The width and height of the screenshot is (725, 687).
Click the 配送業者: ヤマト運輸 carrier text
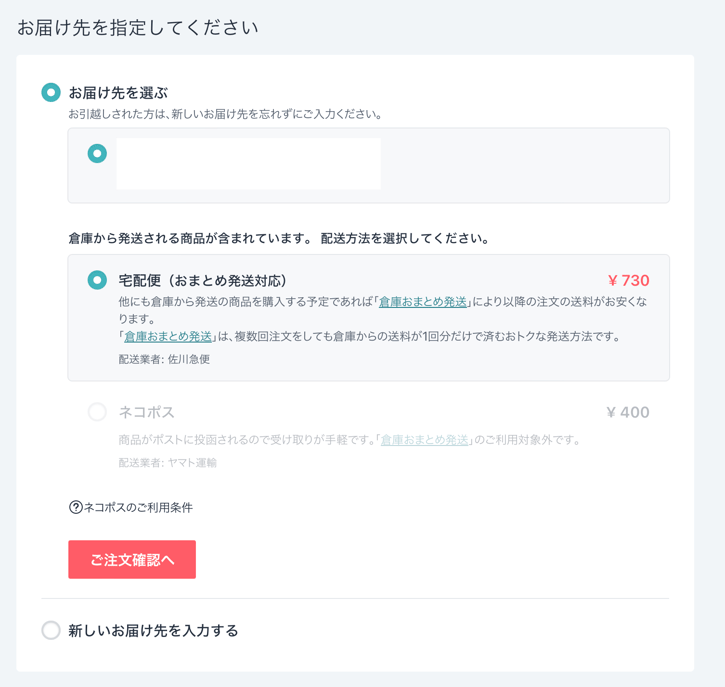click(167, 462)
